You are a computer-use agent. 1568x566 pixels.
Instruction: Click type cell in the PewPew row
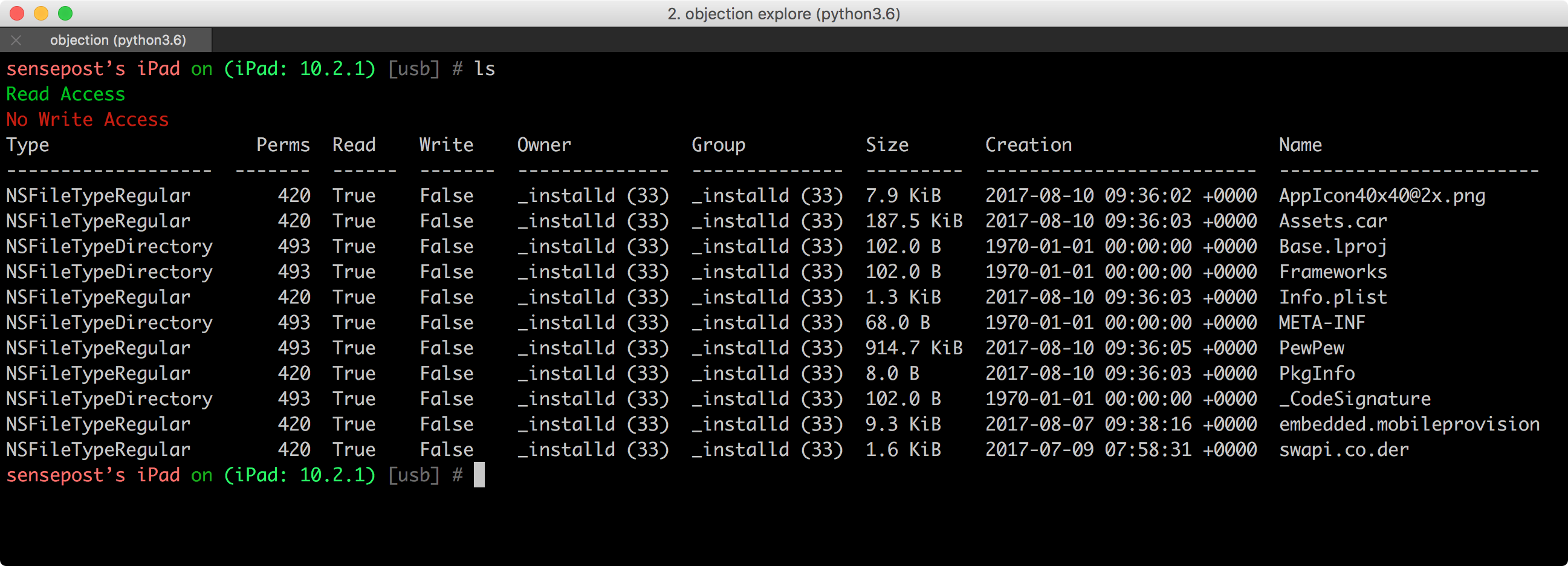(98, 348)
